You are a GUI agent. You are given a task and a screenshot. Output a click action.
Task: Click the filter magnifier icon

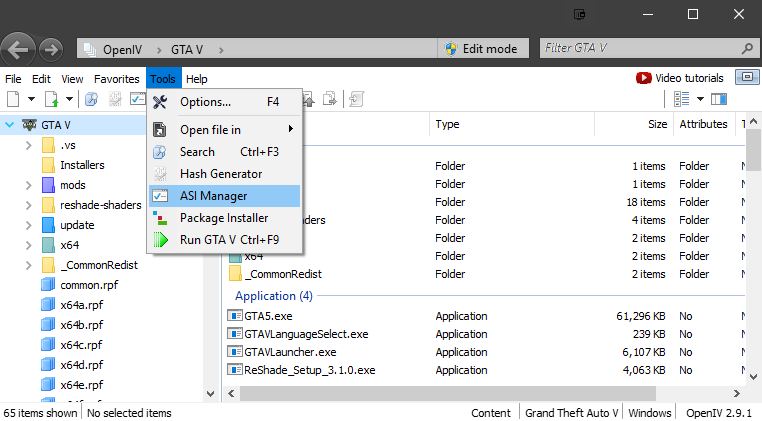click(748, 48)
